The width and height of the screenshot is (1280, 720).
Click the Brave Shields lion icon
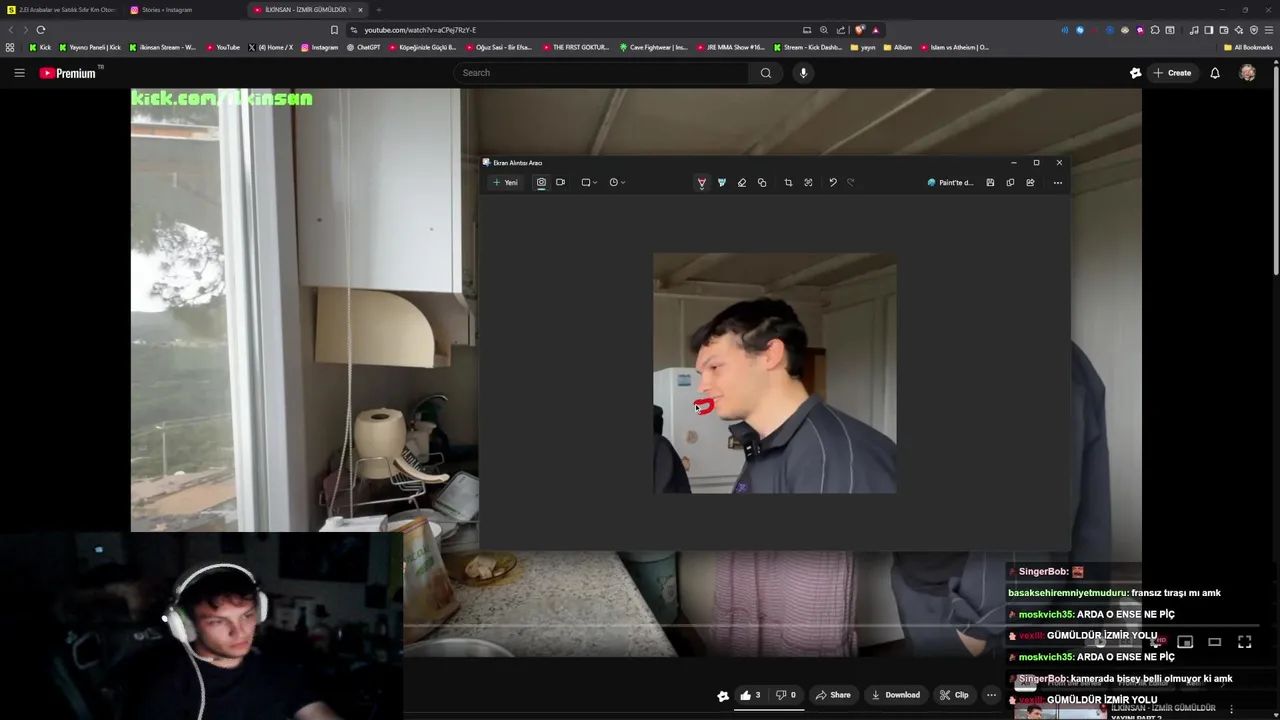859,30
